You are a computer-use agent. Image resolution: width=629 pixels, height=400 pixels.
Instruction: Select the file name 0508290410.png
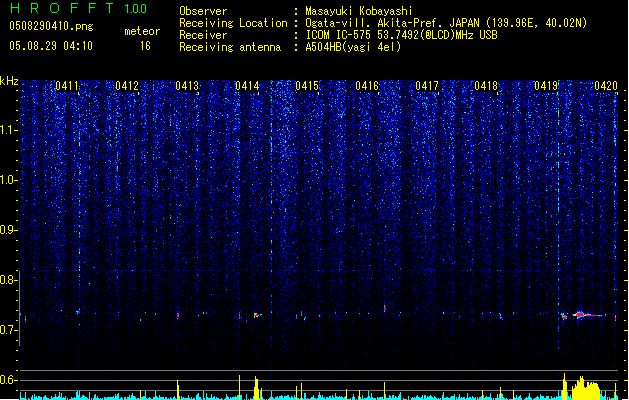point(51,26)
